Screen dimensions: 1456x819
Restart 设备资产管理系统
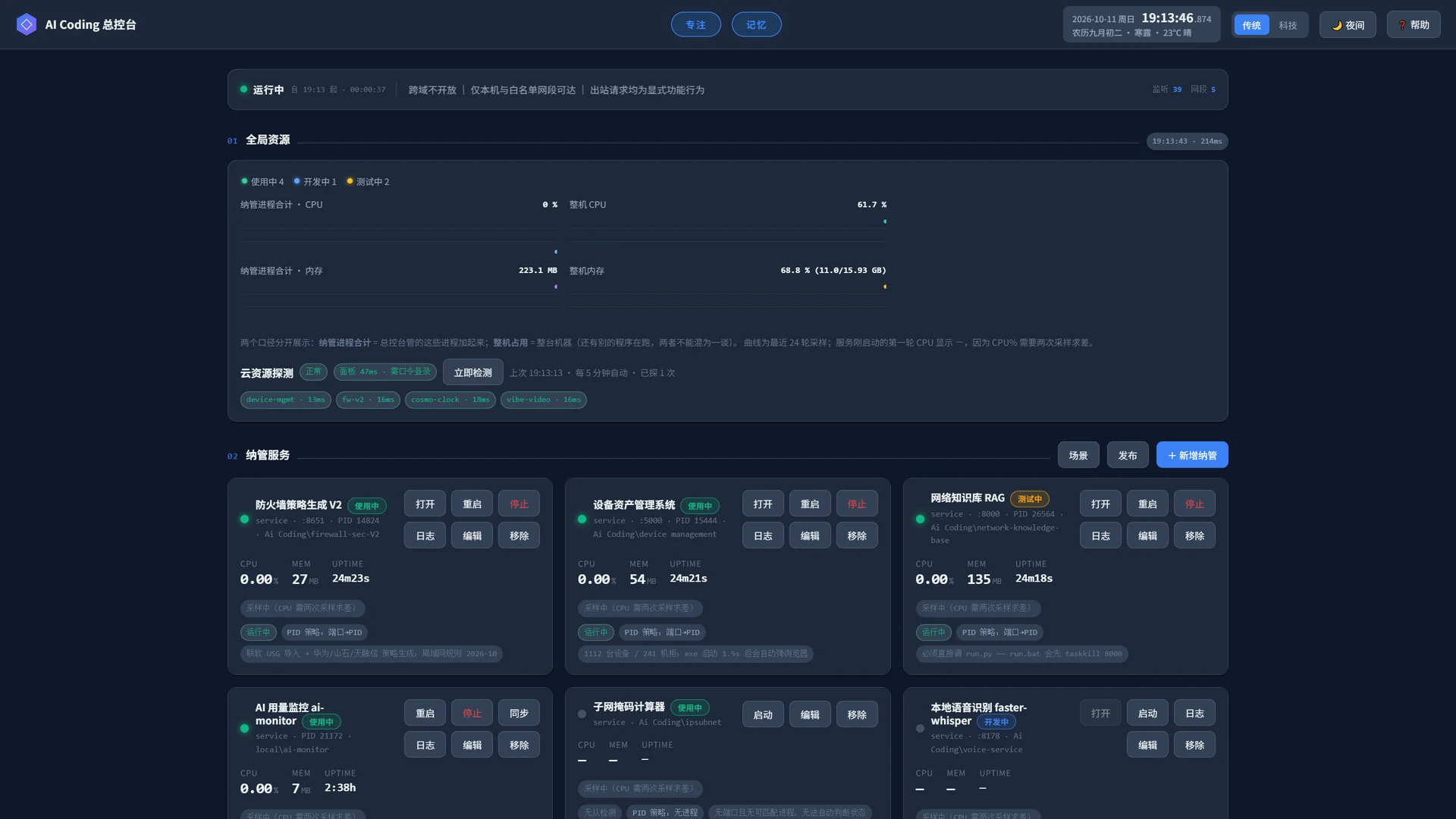coord(810,504)
